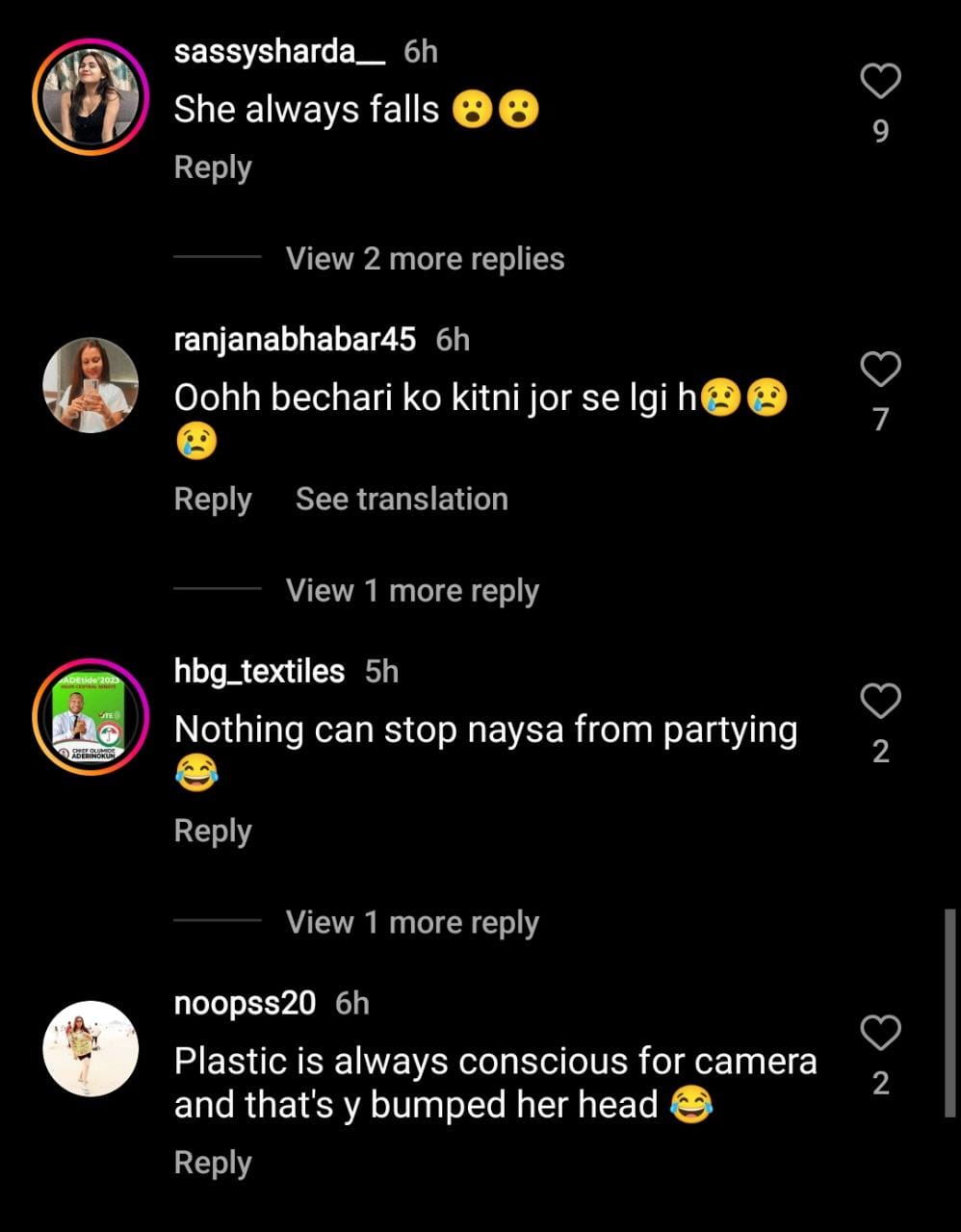Reply to sassysharda__'s comment
The image size is (961, 1232).
(x=213, y=167)
